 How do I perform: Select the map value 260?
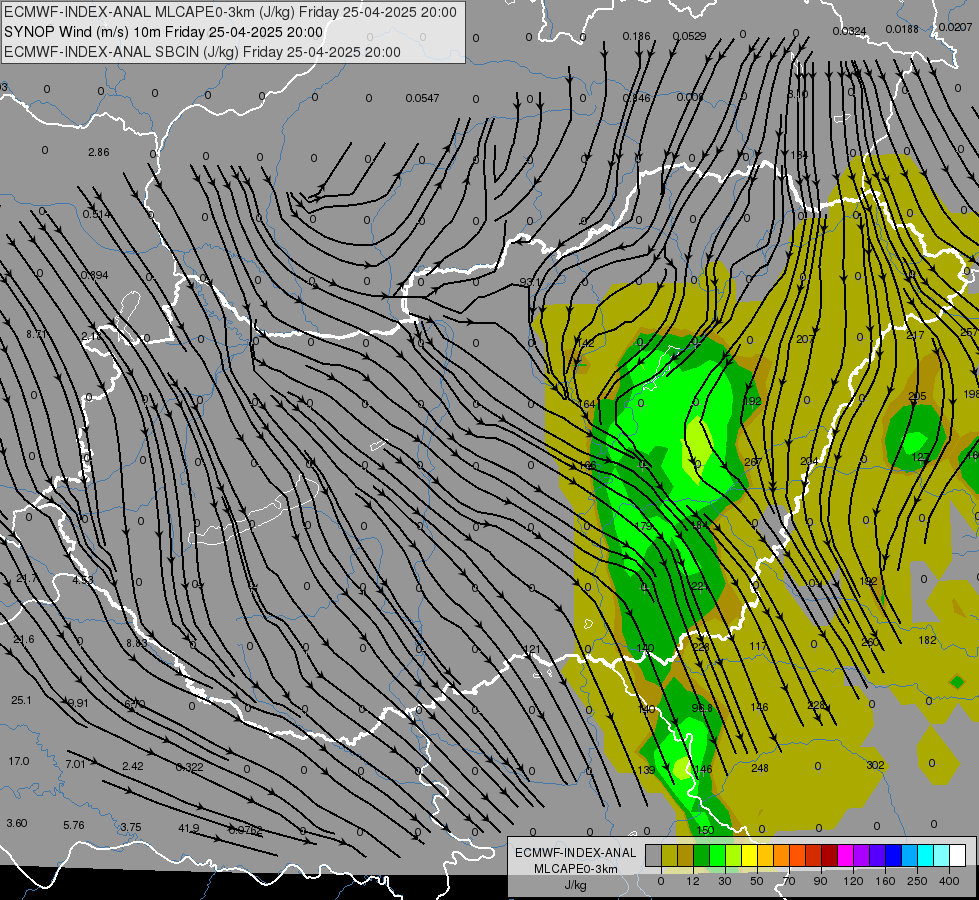[870, 642]
